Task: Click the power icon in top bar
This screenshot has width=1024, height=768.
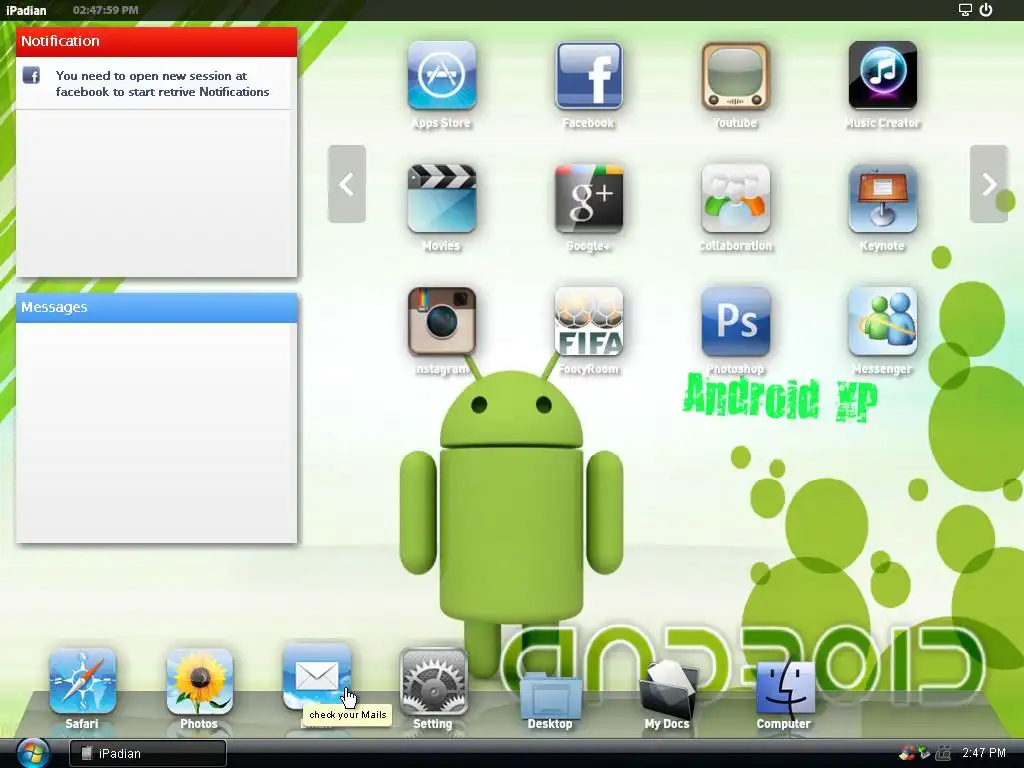Action: coord(986,10)
